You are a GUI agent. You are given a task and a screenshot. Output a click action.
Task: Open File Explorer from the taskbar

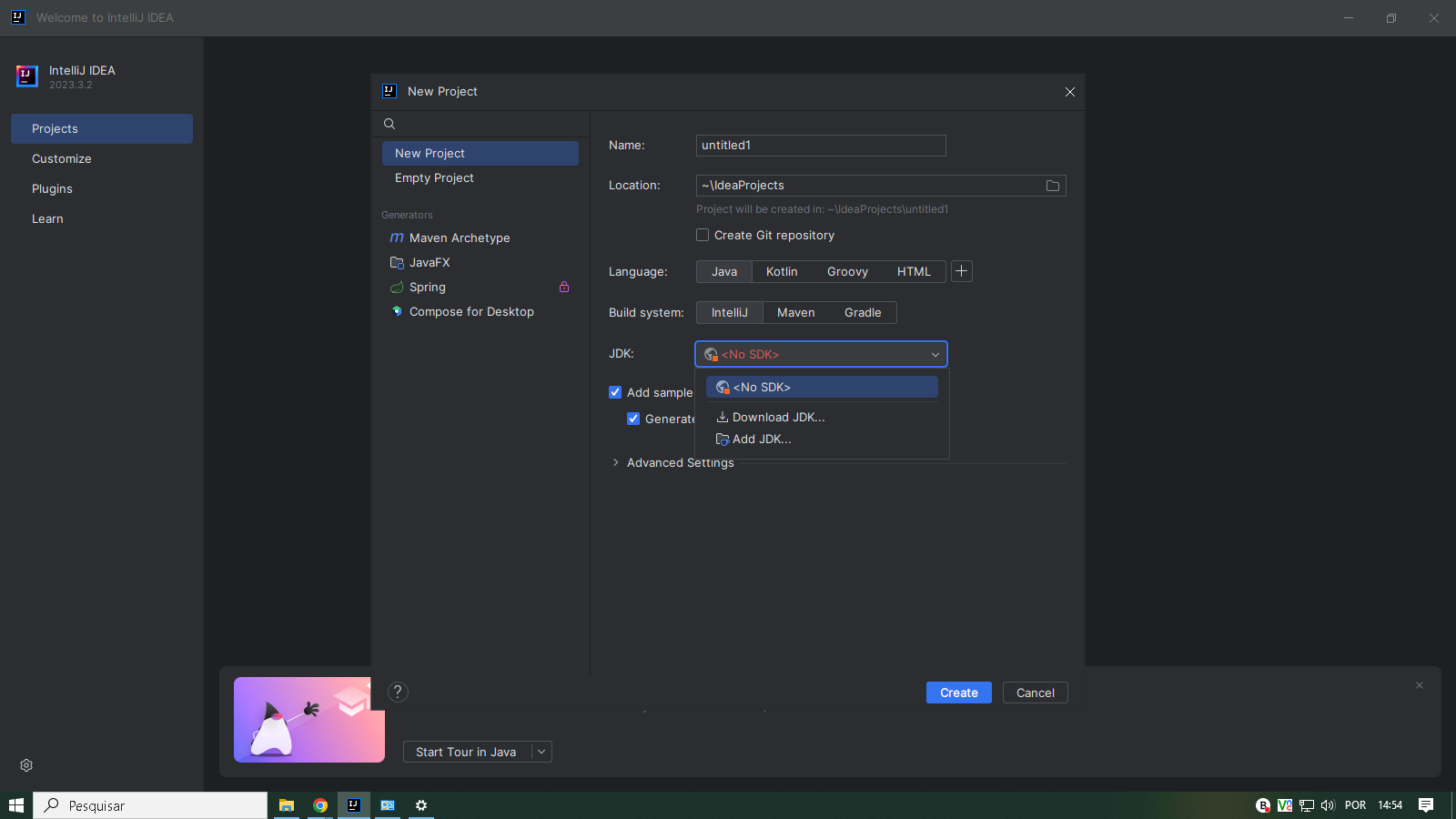[x=287, y=805]
